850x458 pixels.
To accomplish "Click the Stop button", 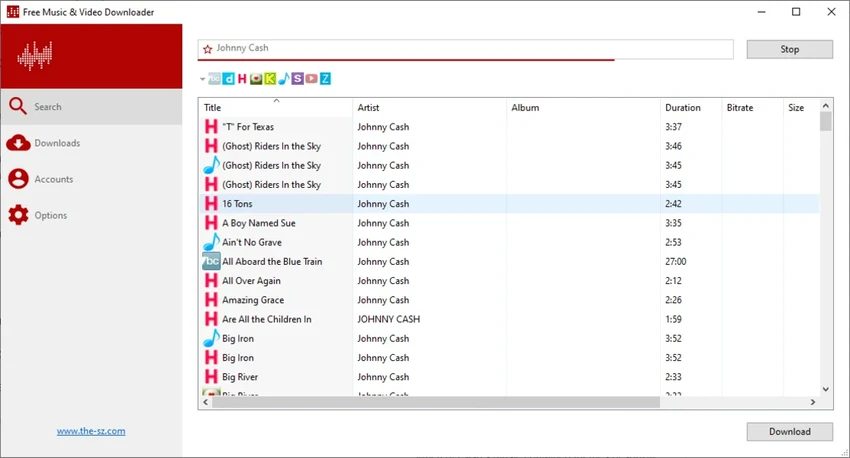I will coord(789,49).
